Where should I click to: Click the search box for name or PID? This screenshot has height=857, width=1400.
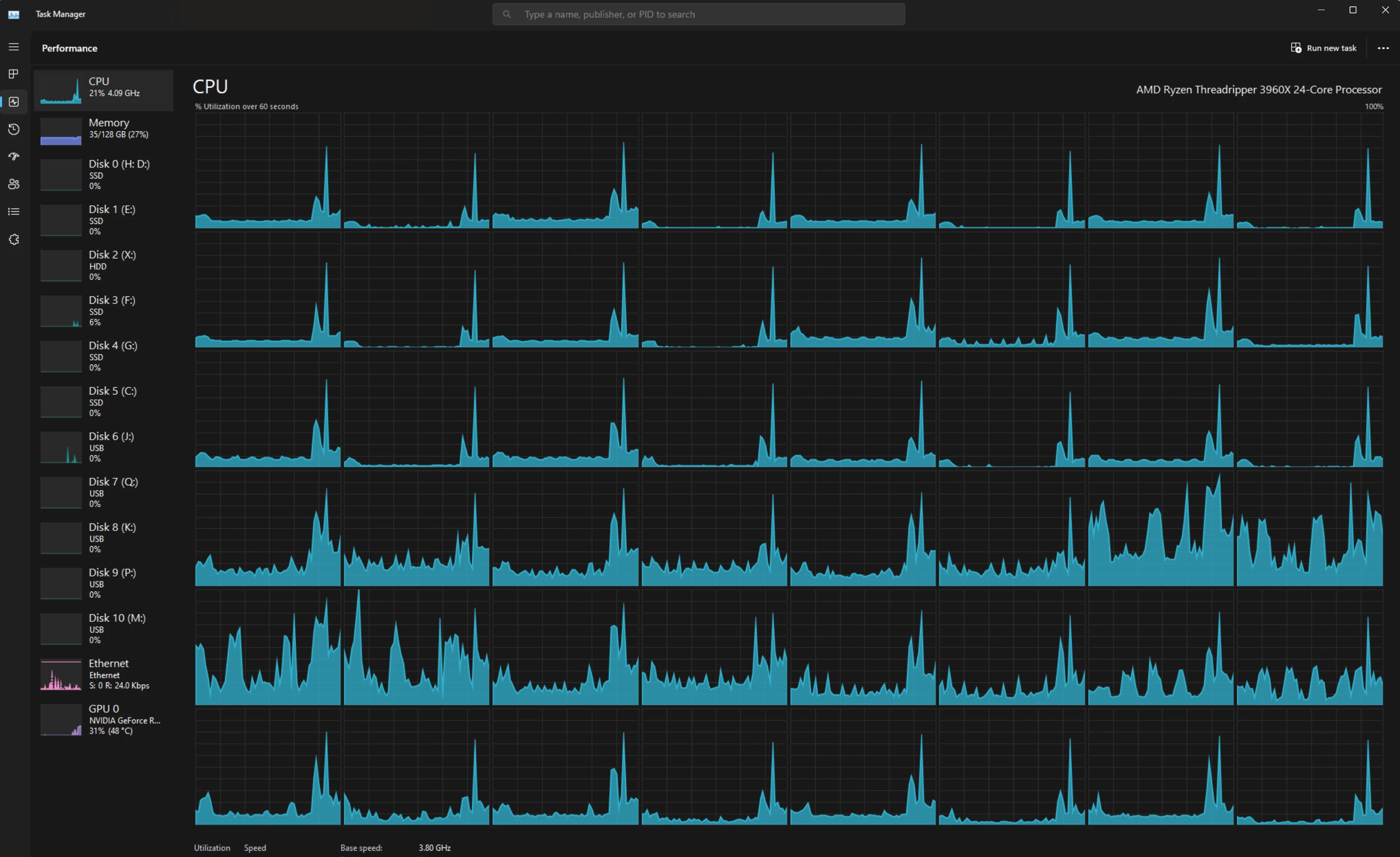coord(698,14)
